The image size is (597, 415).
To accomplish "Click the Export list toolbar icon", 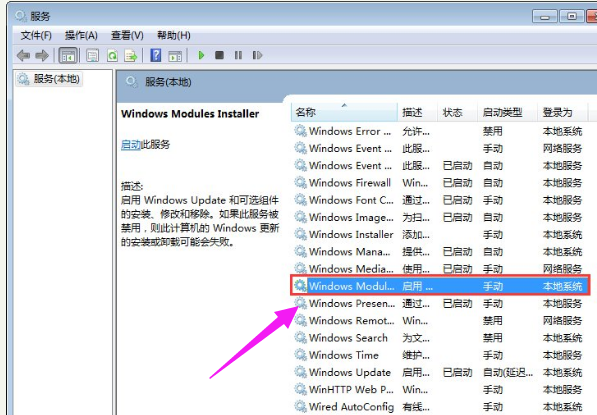I will [131, 56].
